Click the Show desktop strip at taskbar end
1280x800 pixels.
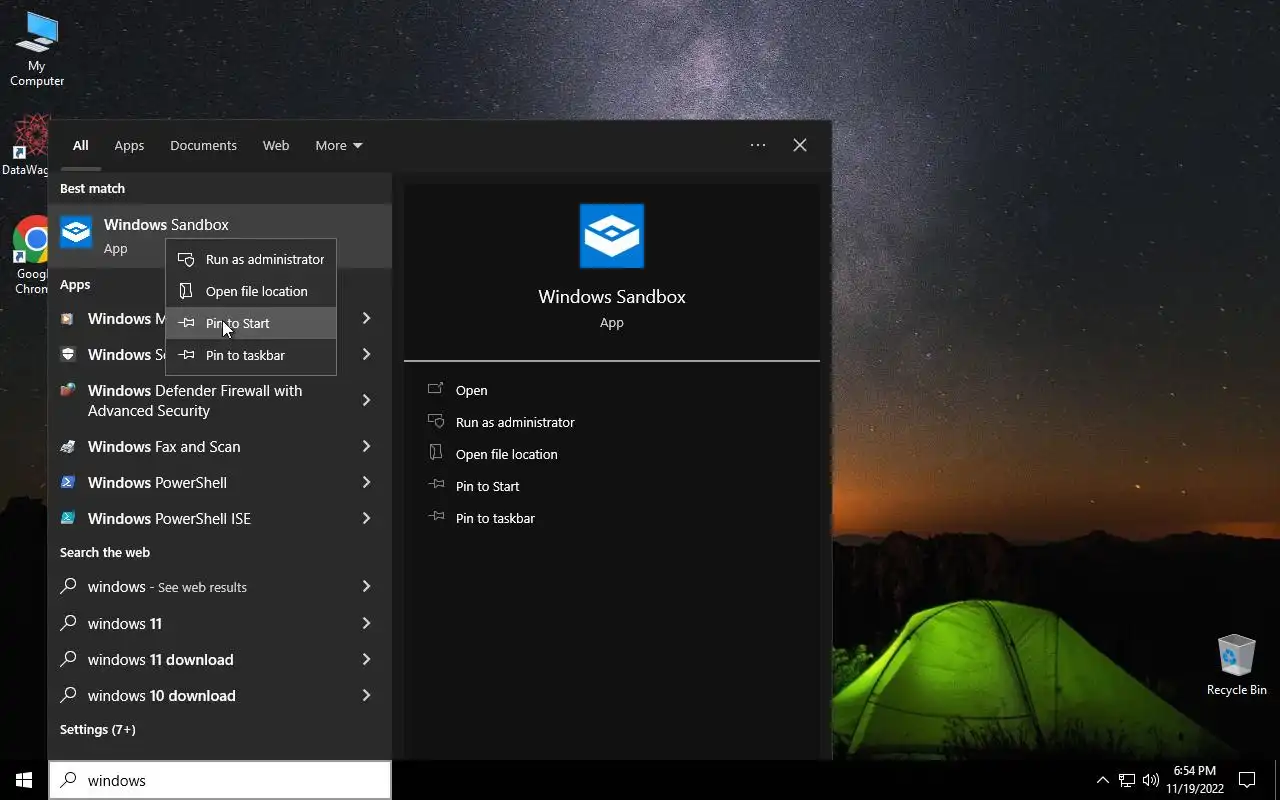(x=1277, y=780)
